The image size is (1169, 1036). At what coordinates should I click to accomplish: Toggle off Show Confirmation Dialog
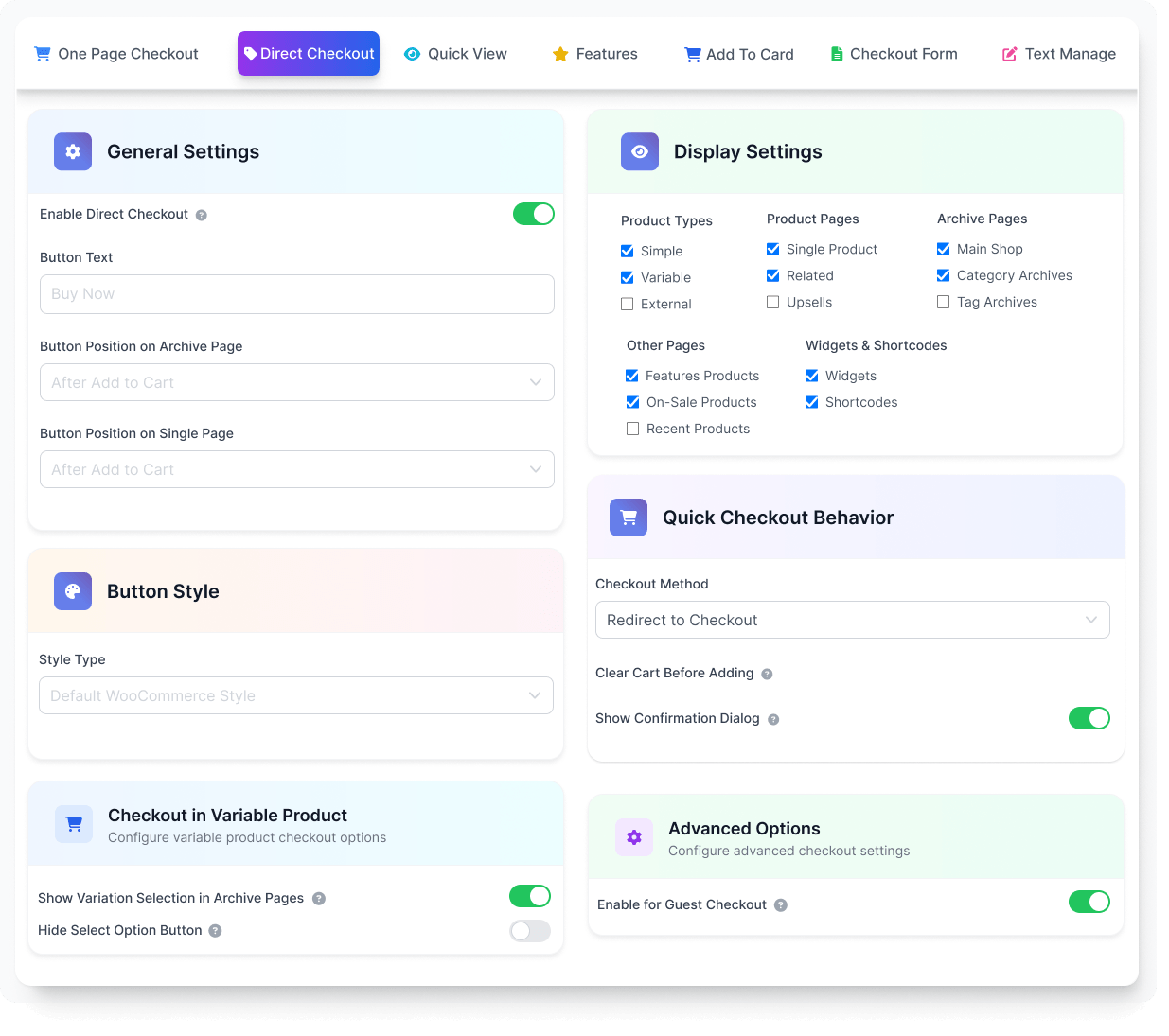pyautogui.click(x=1089, y=718)
